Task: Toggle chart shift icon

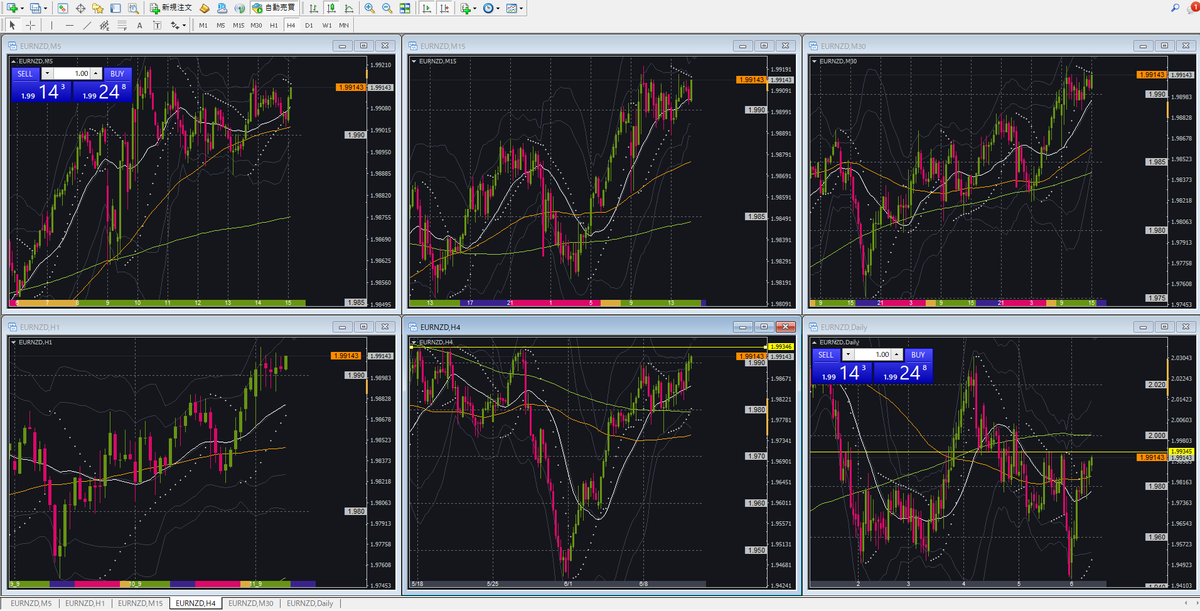Action: tap(444, 8)
